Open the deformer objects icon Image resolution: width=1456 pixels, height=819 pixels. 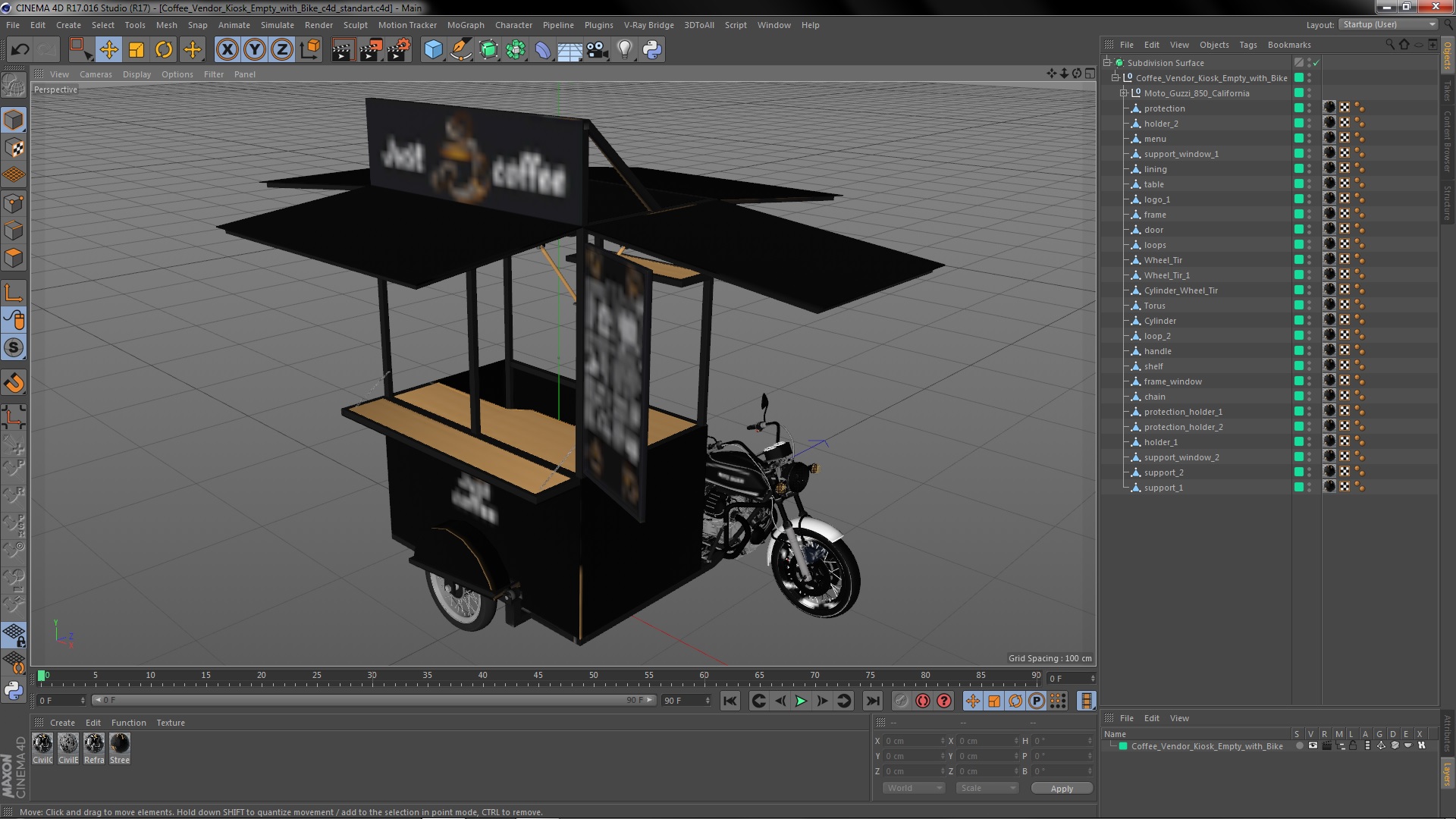543,50
